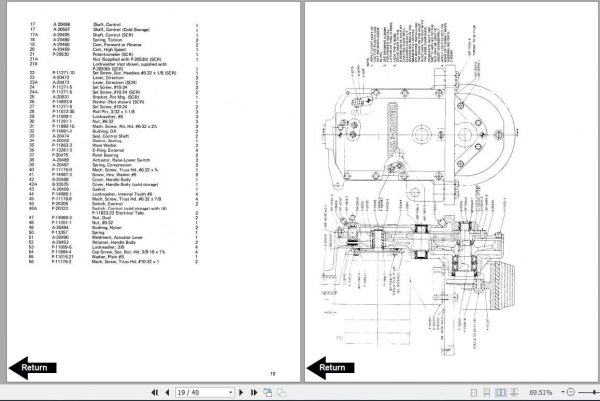600x401 pixels.
Task: Click the 'Bushing, Nylon' parts row
Action: (113, 228)
